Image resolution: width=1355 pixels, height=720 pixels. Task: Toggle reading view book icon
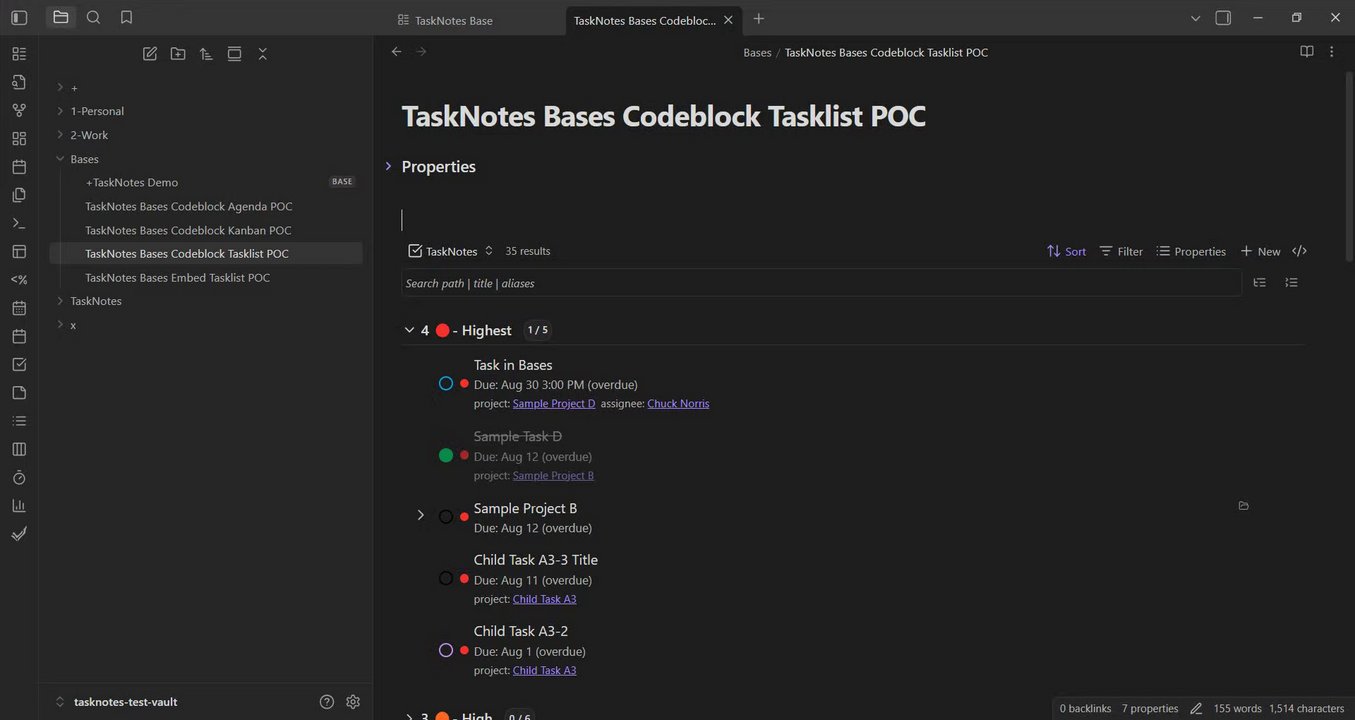[1306, 52]
